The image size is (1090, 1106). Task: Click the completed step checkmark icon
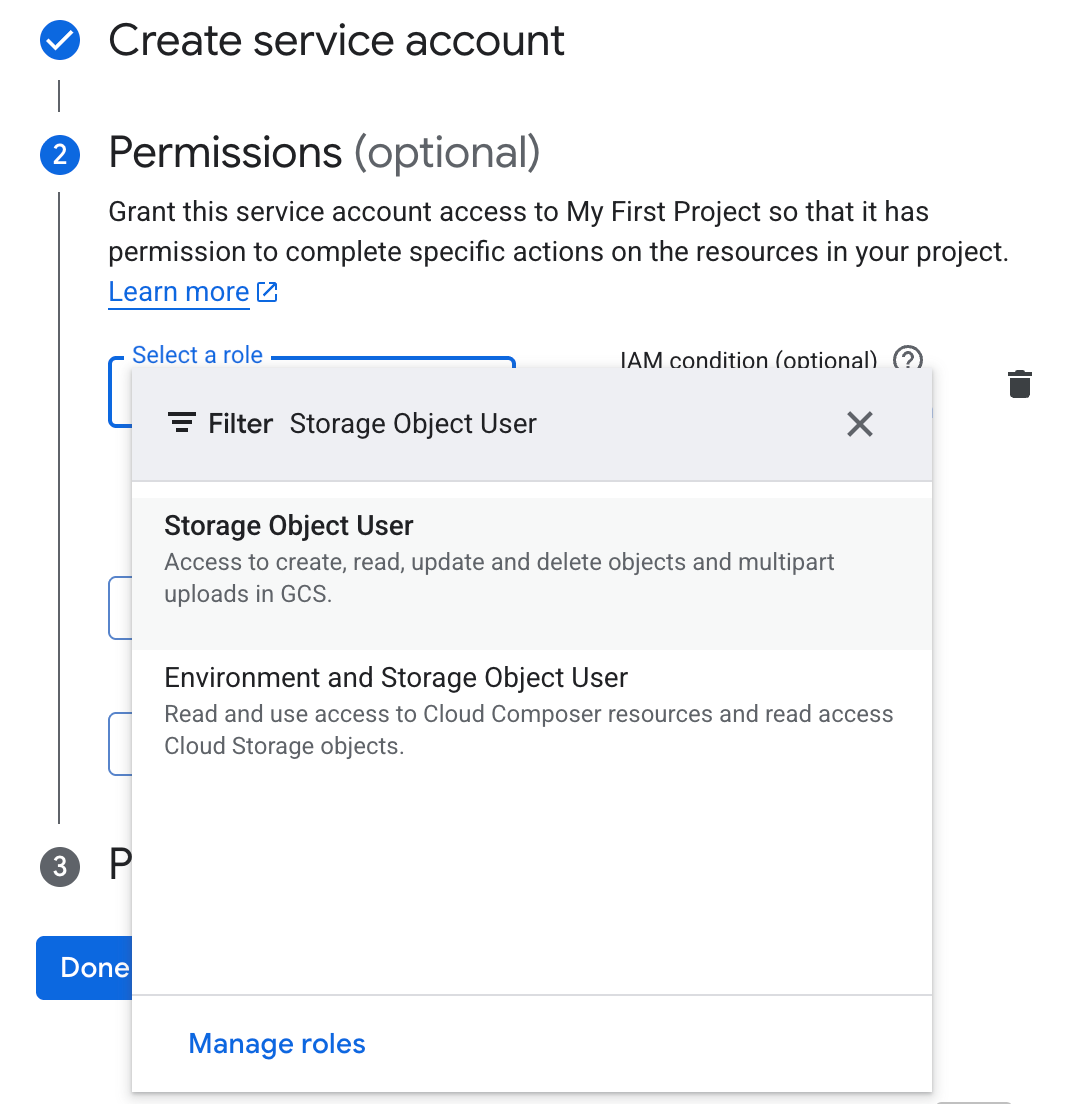tap(59, 41)
